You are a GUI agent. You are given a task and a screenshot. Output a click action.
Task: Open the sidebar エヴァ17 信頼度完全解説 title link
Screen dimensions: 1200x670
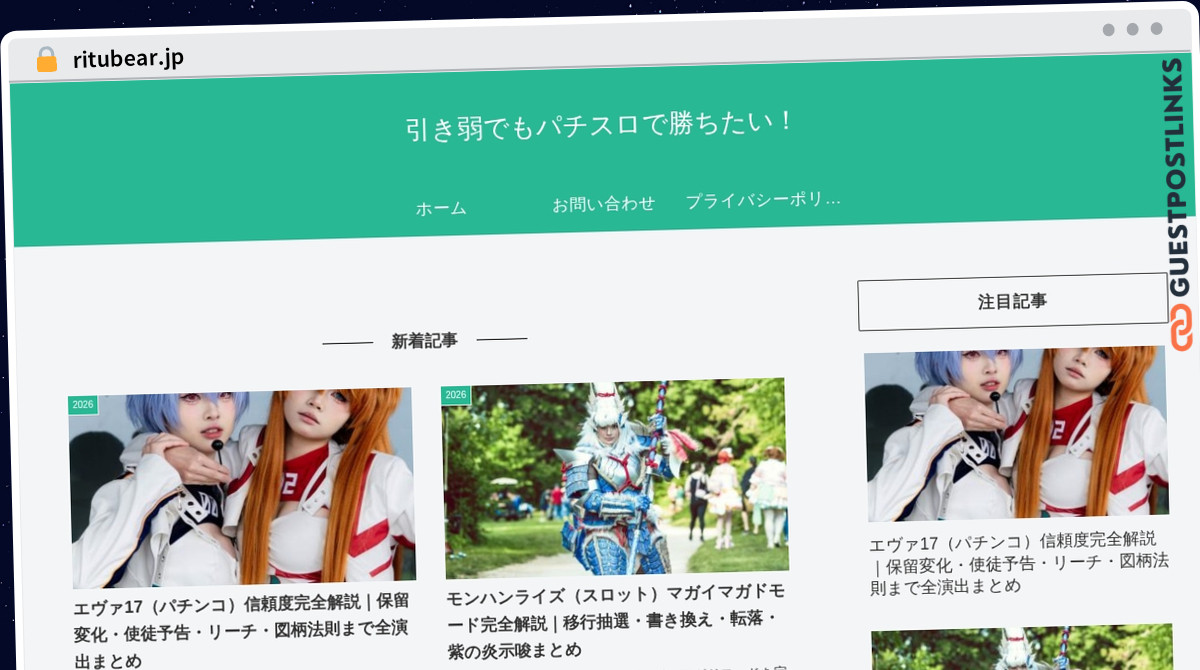tap(1019, 563)
